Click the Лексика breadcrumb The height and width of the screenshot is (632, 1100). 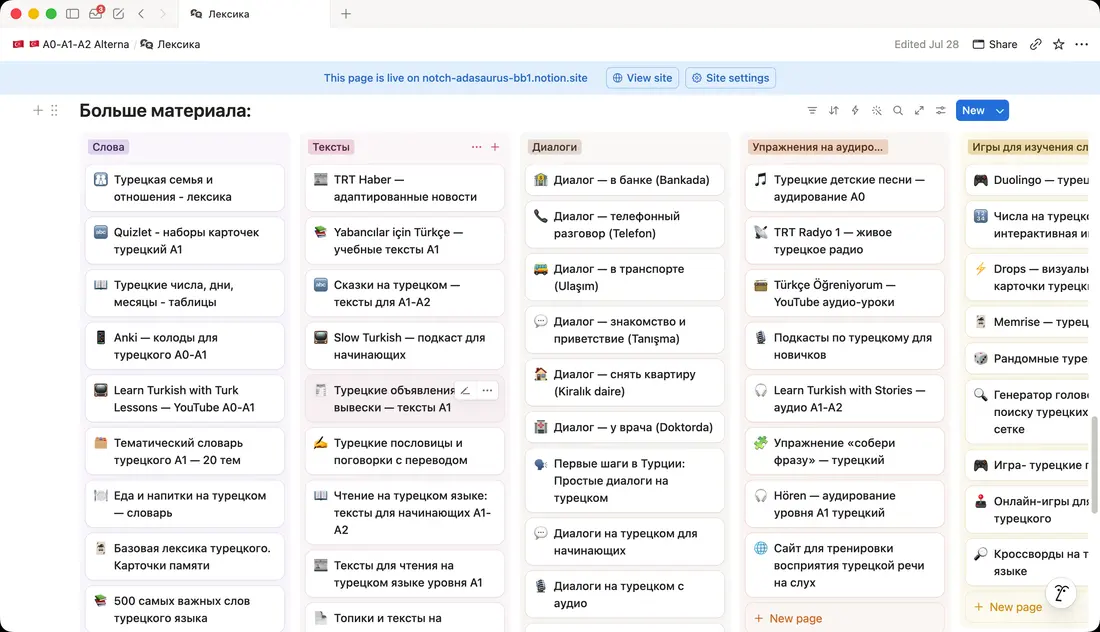coord(170,44)
